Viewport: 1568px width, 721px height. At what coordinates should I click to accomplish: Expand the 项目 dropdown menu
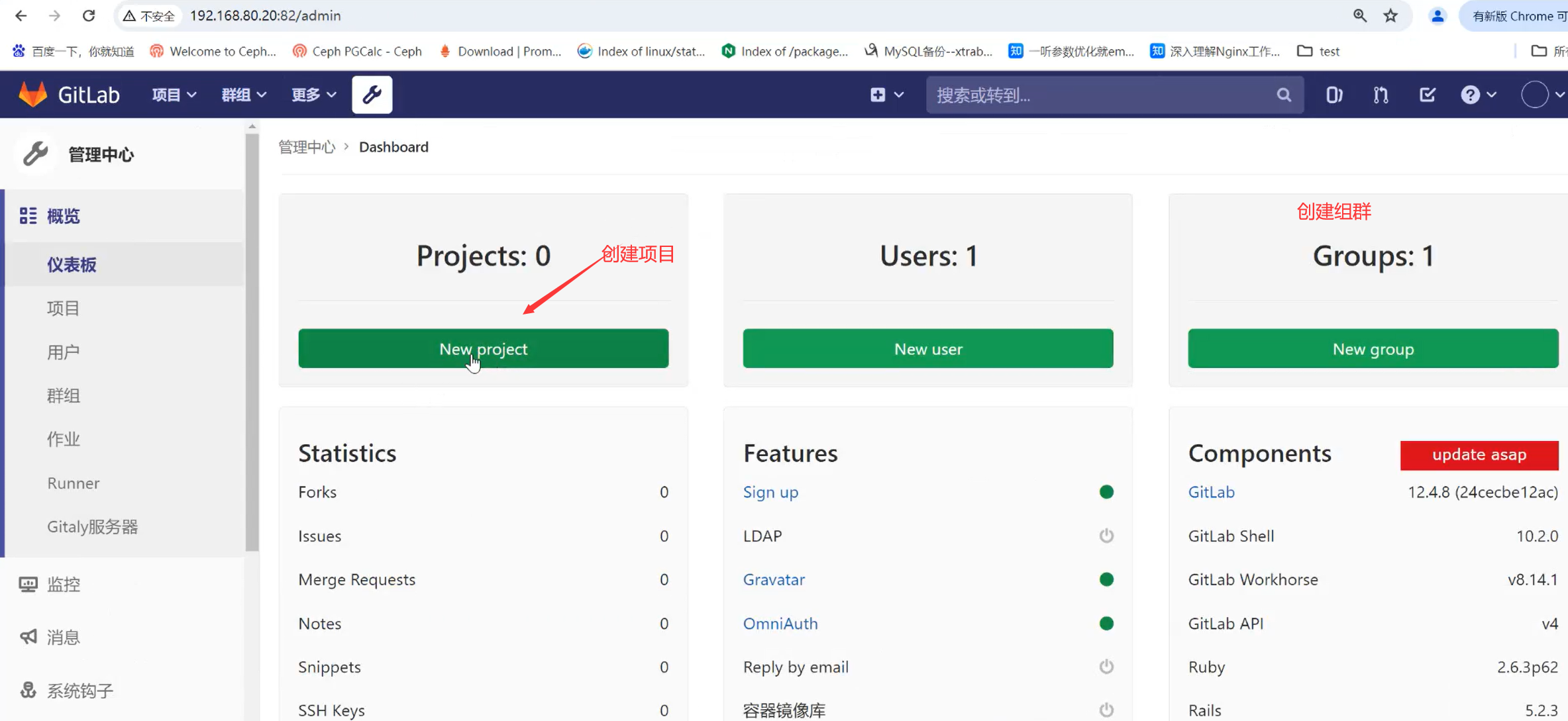174,95
